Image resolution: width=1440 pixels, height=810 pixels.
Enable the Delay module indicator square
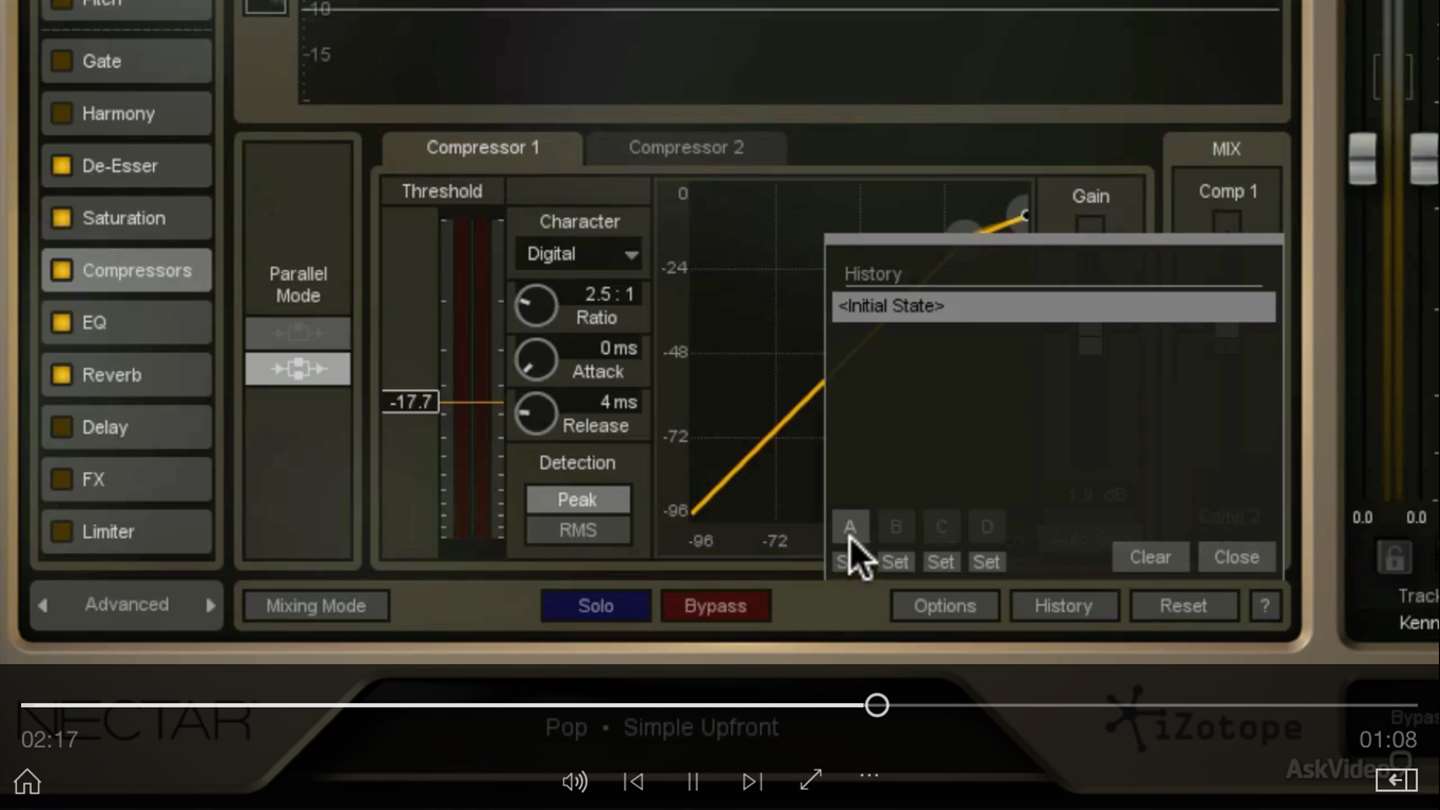pos(62,427)
